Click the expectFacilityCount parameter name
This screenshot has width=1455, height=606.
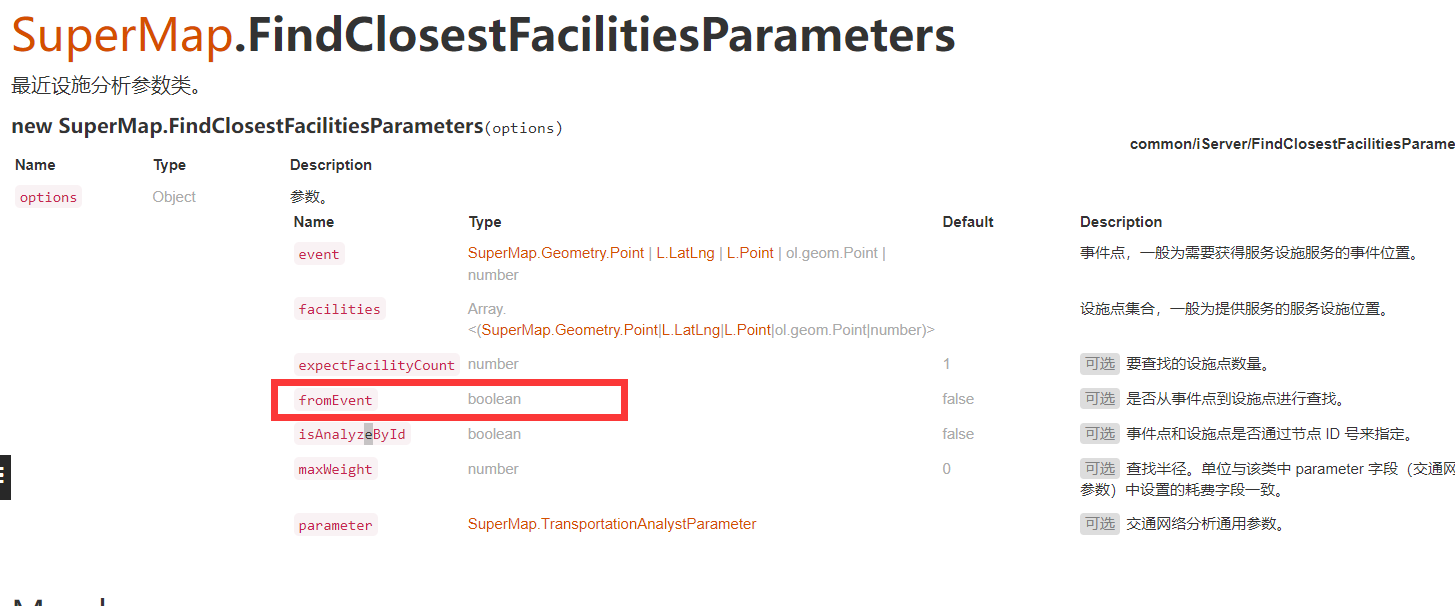377,365
